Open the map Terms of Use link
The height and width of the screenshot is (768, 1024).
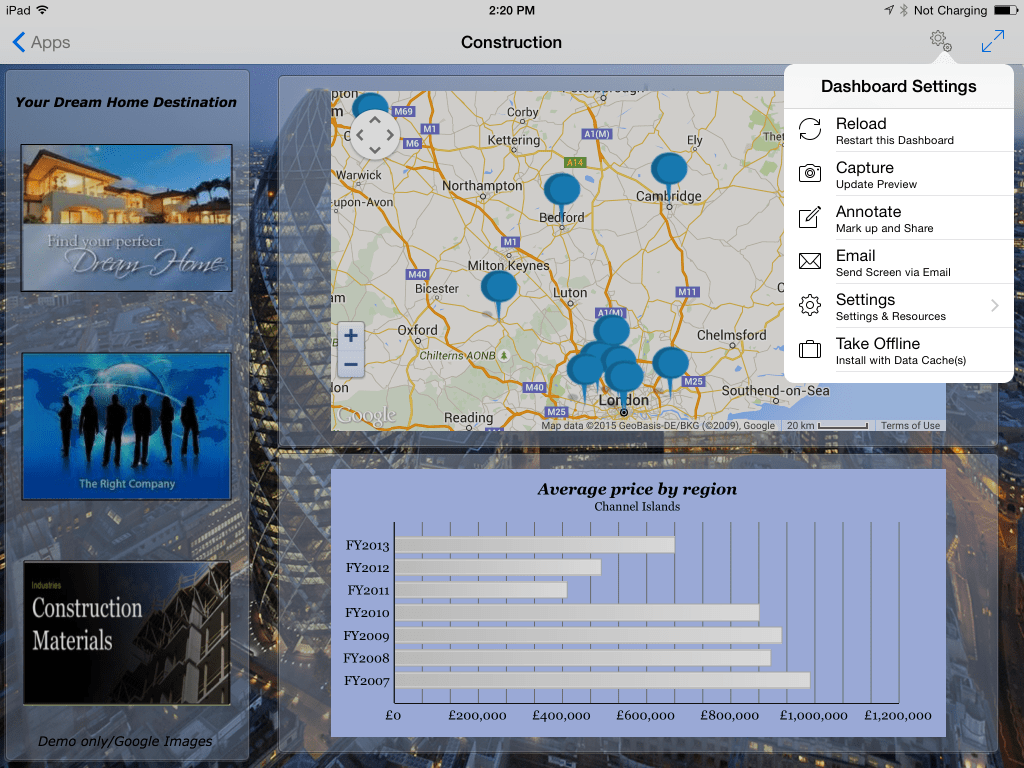coord(909,426)
